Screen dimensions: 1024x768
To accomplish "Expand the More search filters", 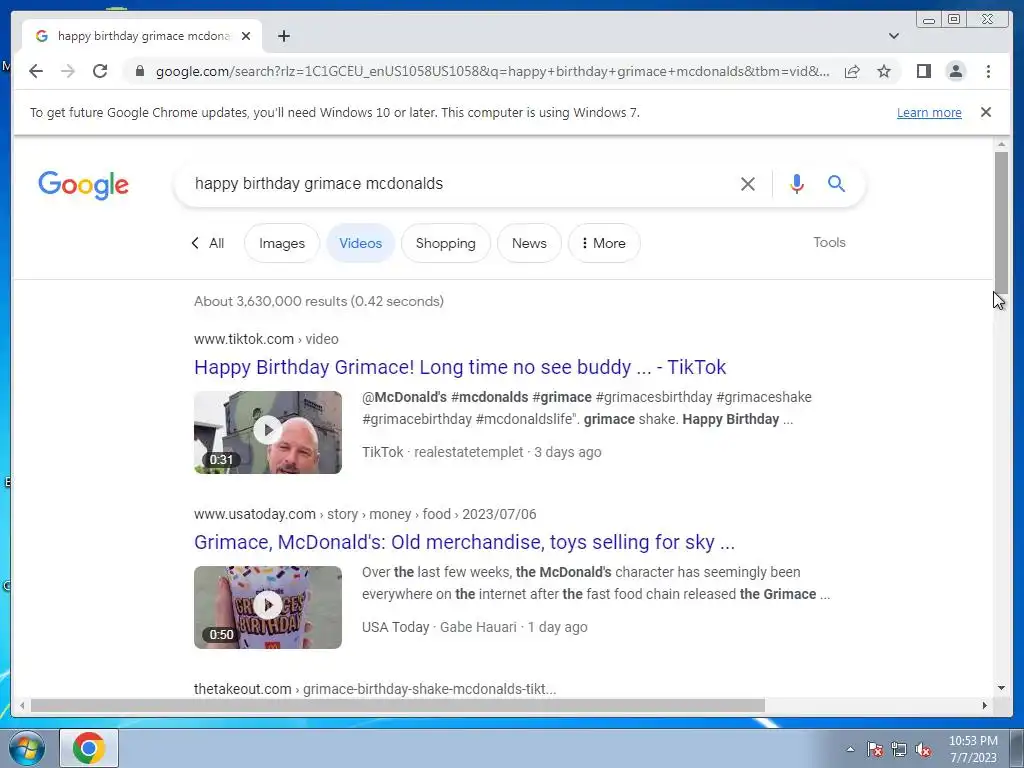I will tap(604, 243).
